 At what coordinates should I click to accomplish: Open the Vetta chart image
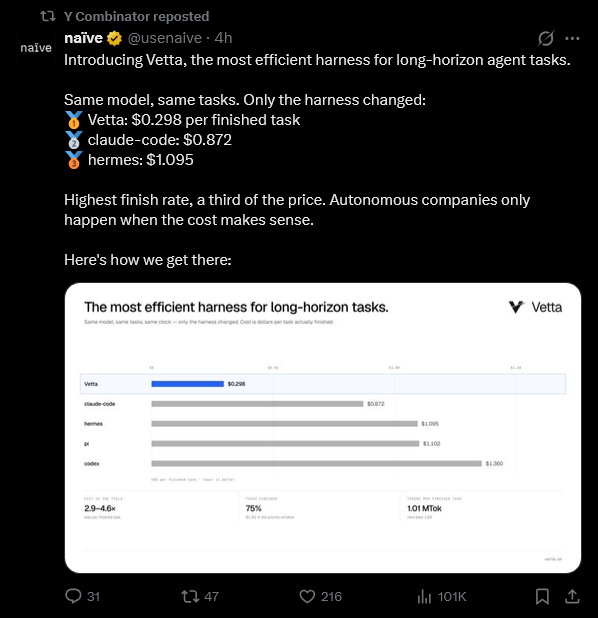pyautogui.click(x=323, y=428)
